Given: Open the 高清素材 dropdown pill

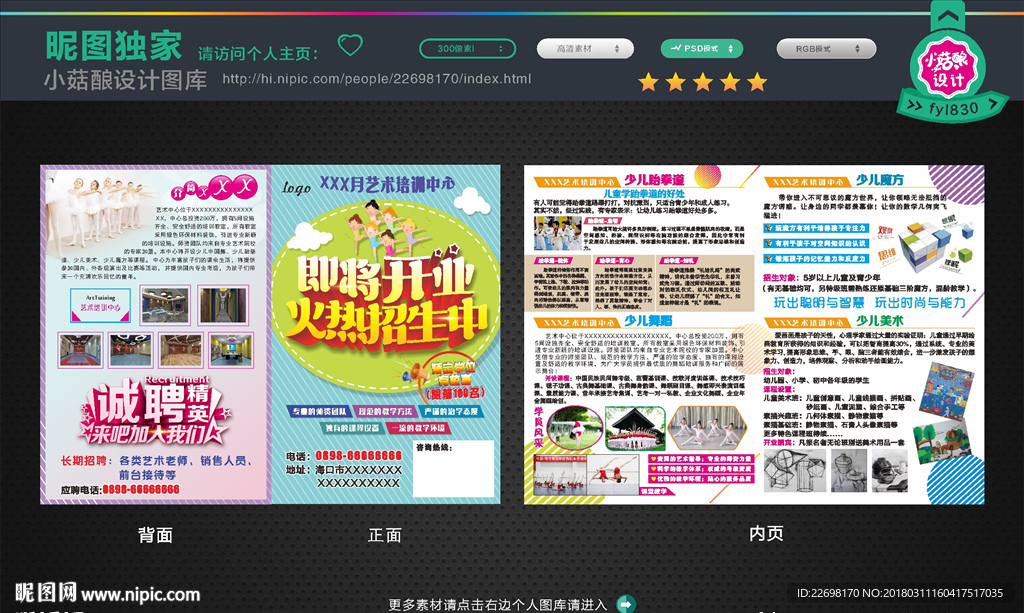Looking at the screenshot, I should (x=584, y=49).
